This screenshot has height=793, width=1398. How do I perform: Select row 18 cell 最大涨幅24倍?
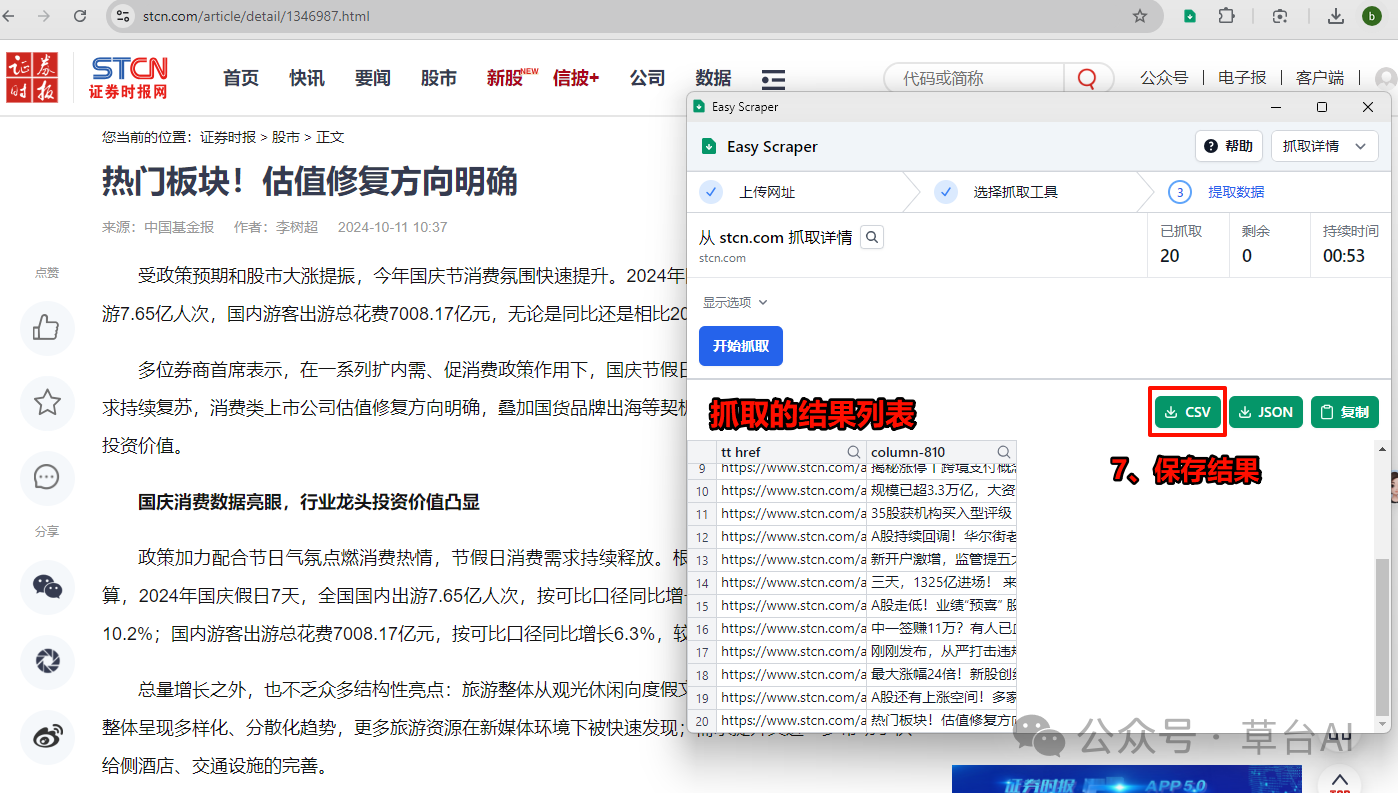[x=941, y=675]
